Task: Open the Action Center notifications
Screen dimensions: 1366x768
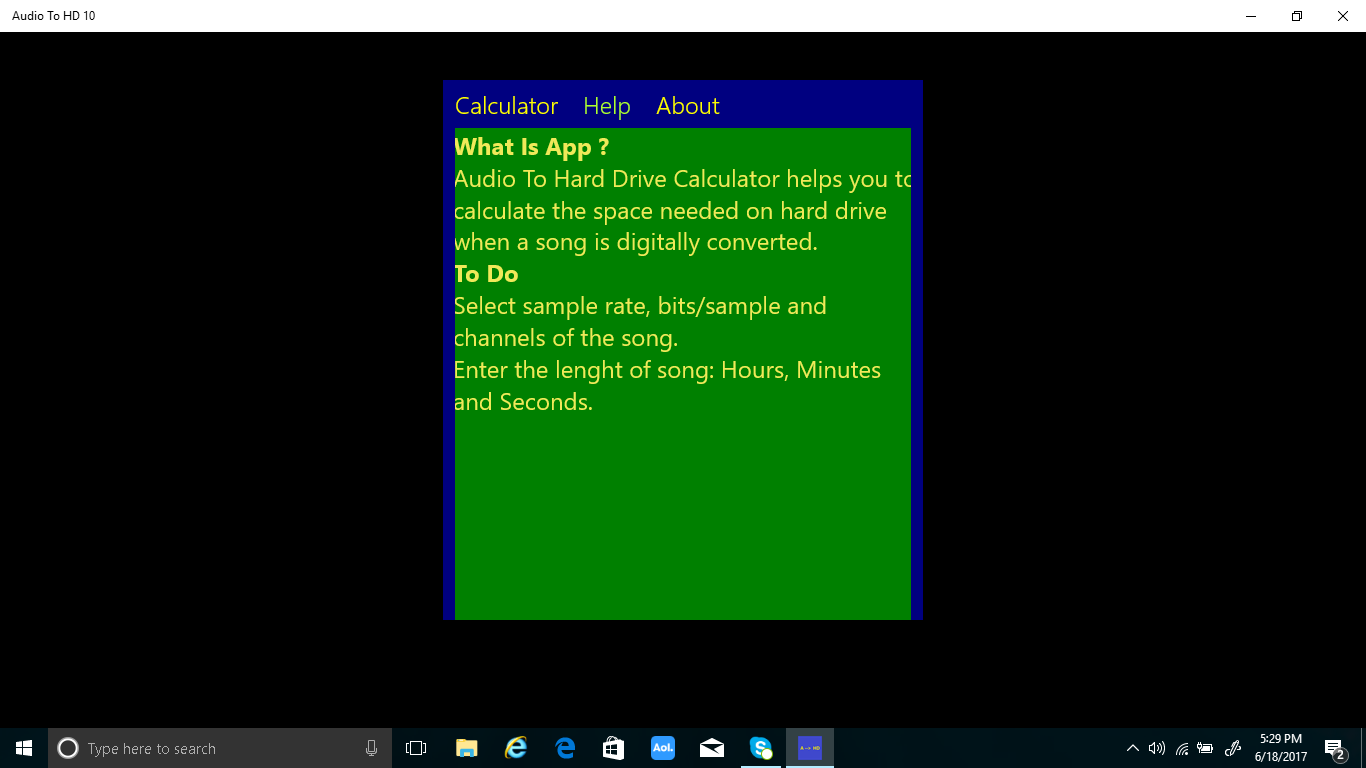Action: click(1334, 748)
